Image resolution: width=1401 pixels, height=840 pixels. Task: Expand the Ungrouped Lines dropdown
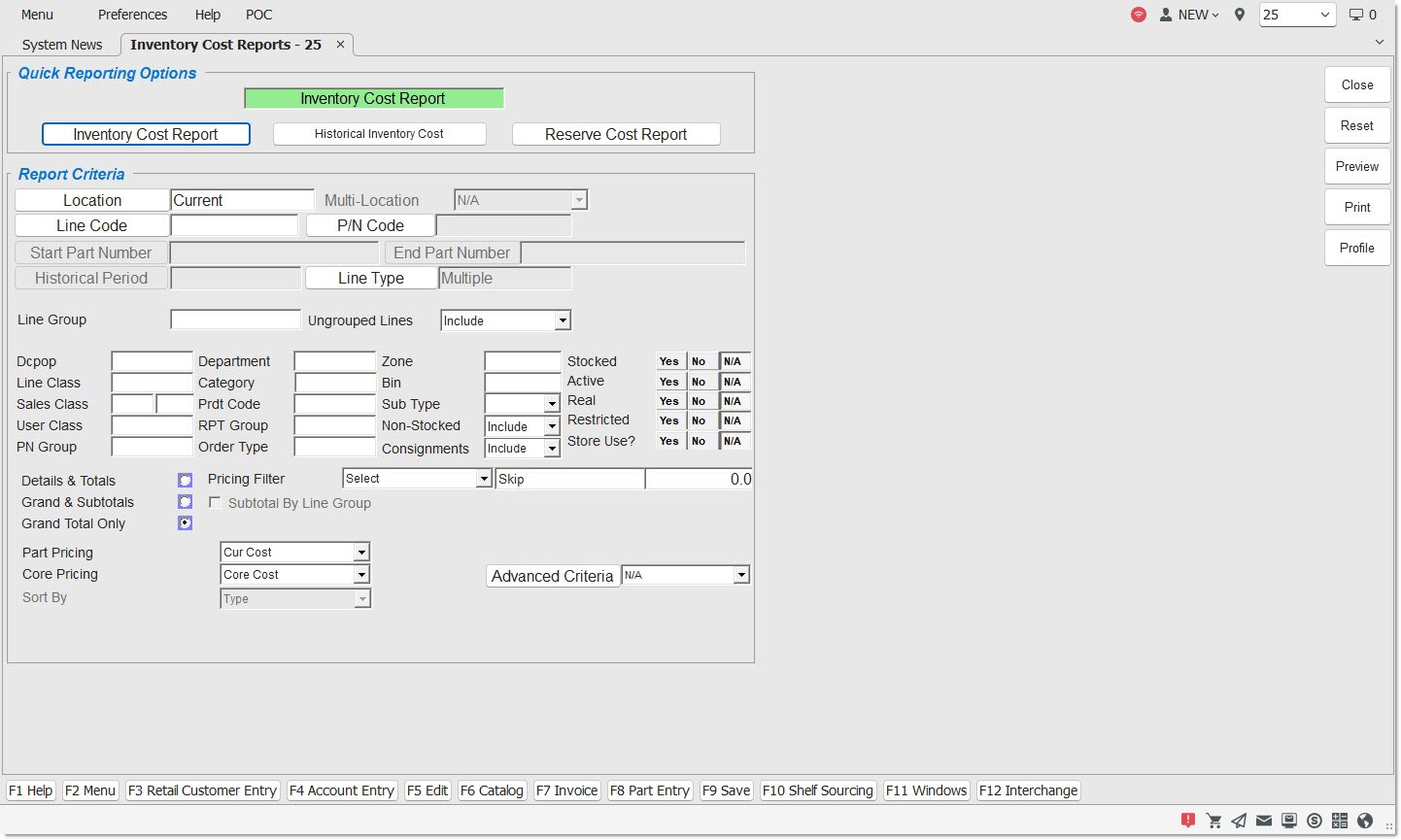coord(562,320)
